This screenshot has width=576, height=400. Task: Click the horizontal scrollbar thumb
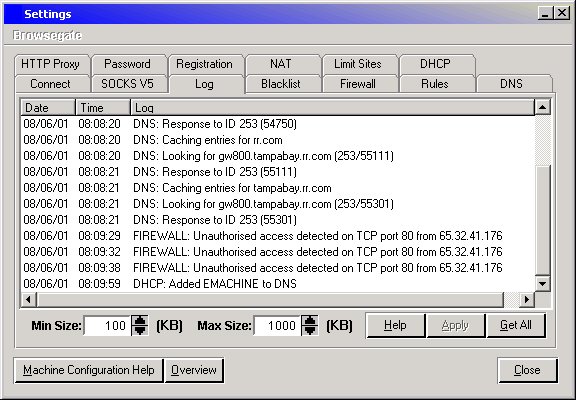pyautogui.click(x=270, y=300)
